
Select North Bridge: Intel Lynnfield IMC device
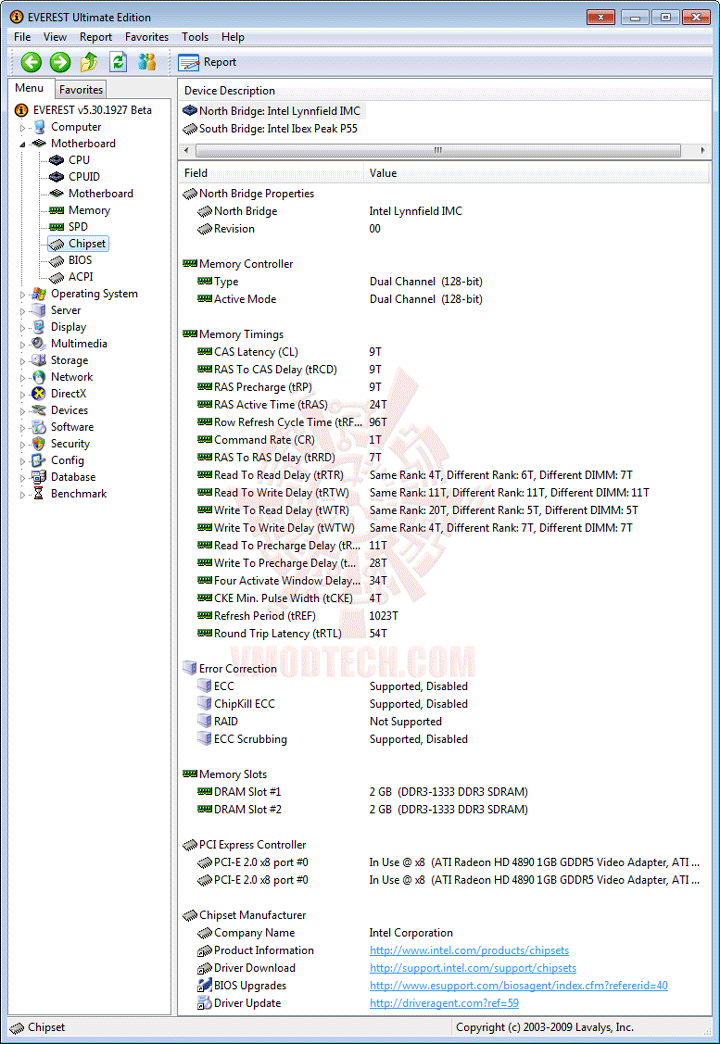click(273, 111)
